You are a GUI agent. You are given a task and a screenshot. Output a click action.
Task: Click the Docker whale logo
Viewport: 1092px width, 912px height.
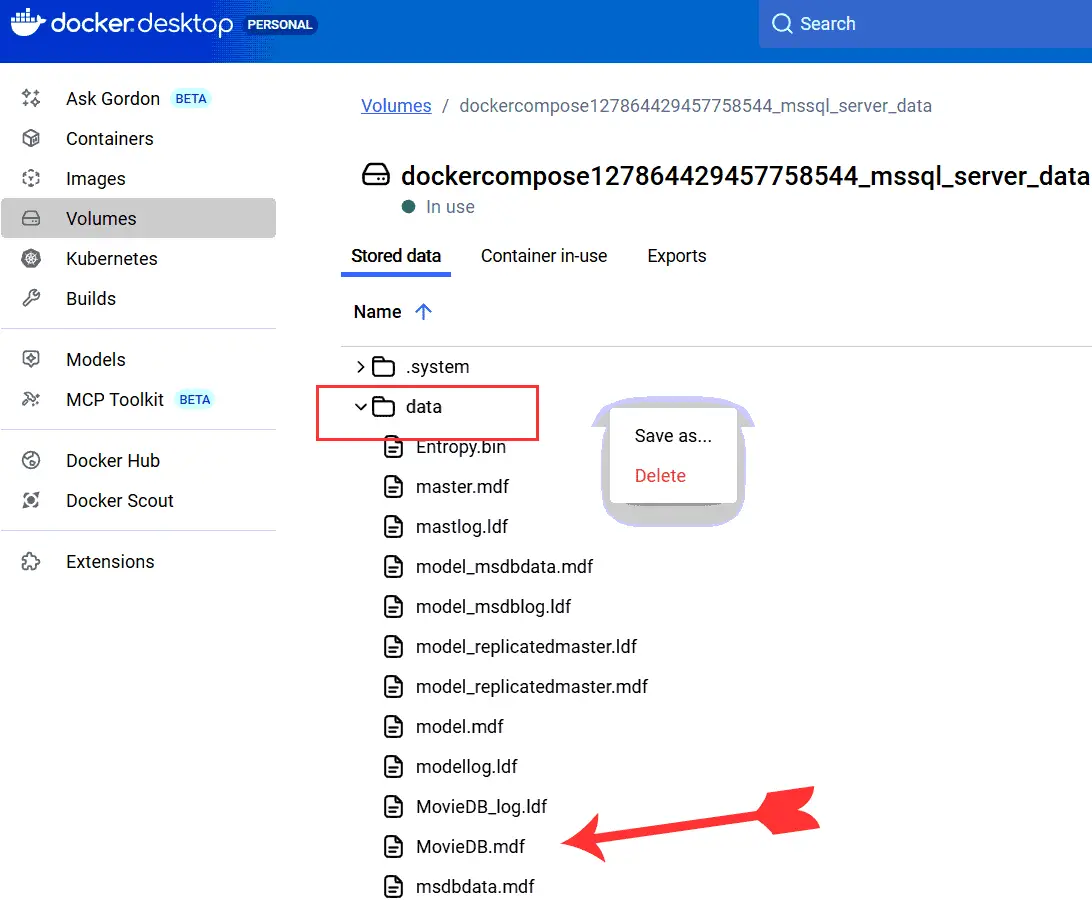coord(29,23)
